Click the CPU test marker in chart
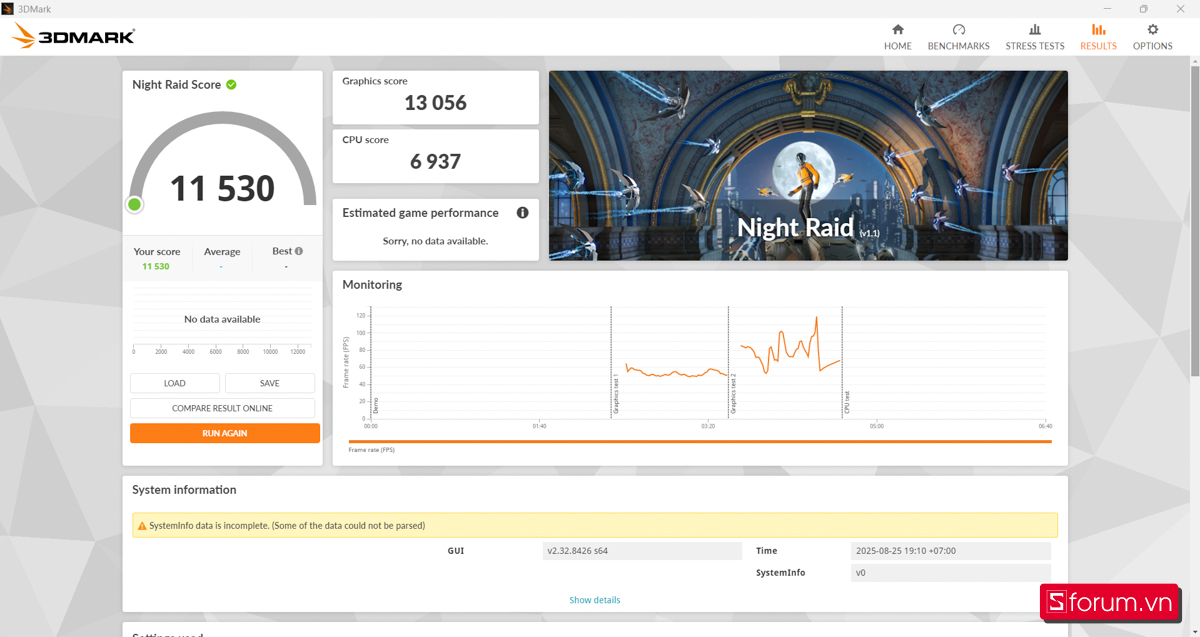Screen dimensions: 1200x637 846,402
